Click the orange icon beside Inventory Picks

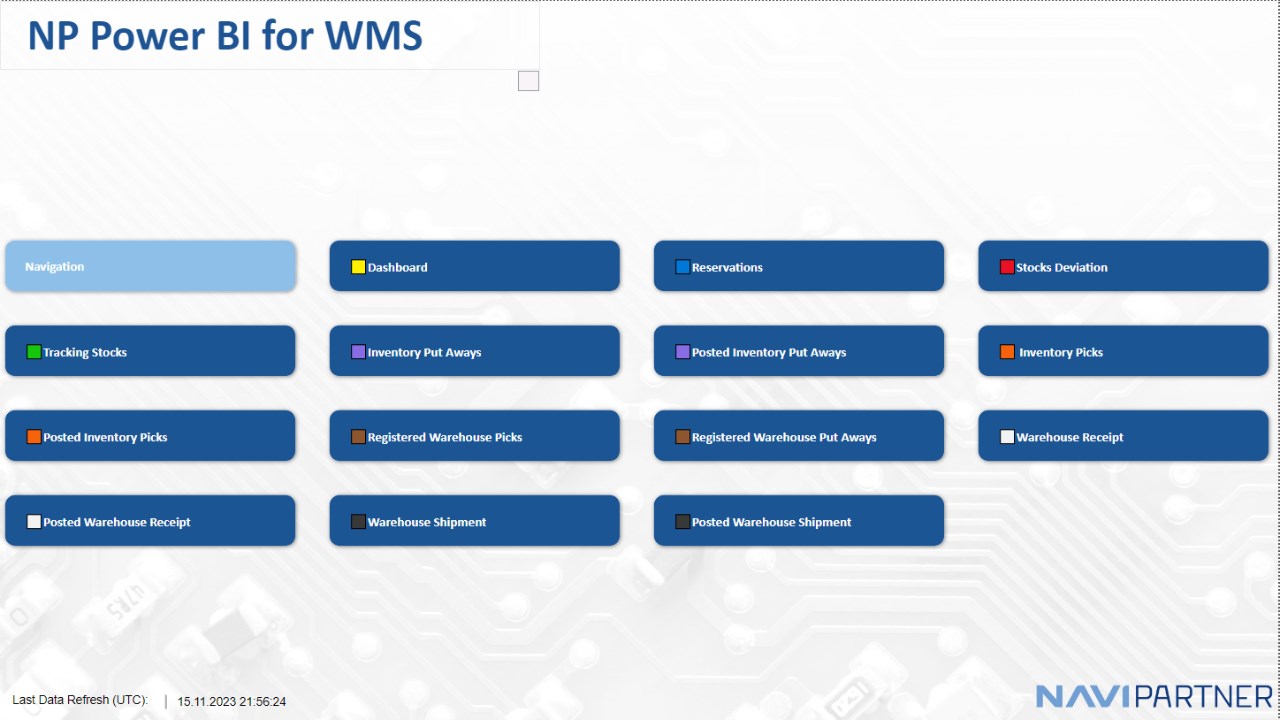click(1007, 352)
